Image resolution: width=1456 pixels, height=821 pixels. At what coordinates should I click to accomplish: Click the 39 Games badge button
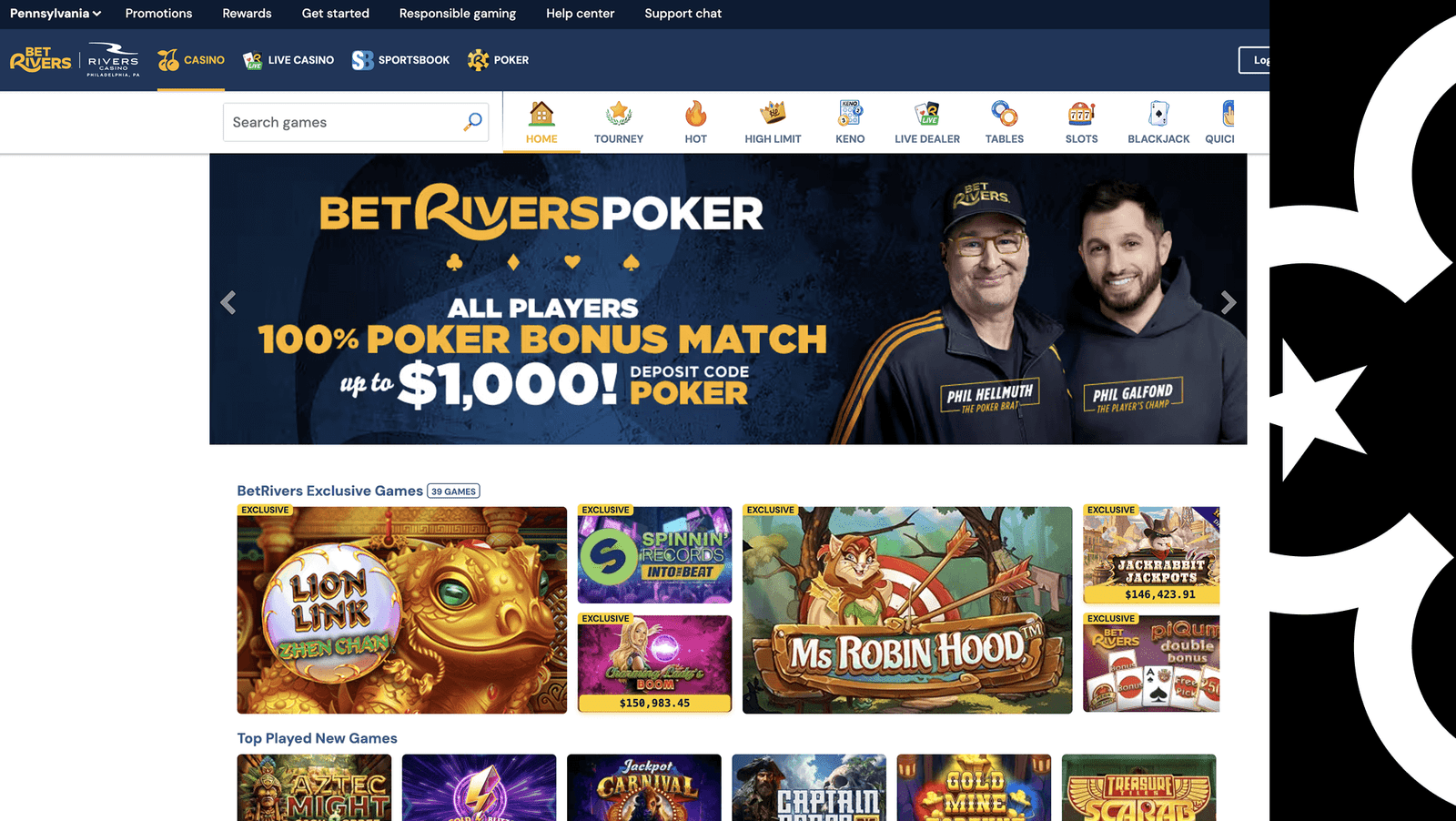[453, 492]
